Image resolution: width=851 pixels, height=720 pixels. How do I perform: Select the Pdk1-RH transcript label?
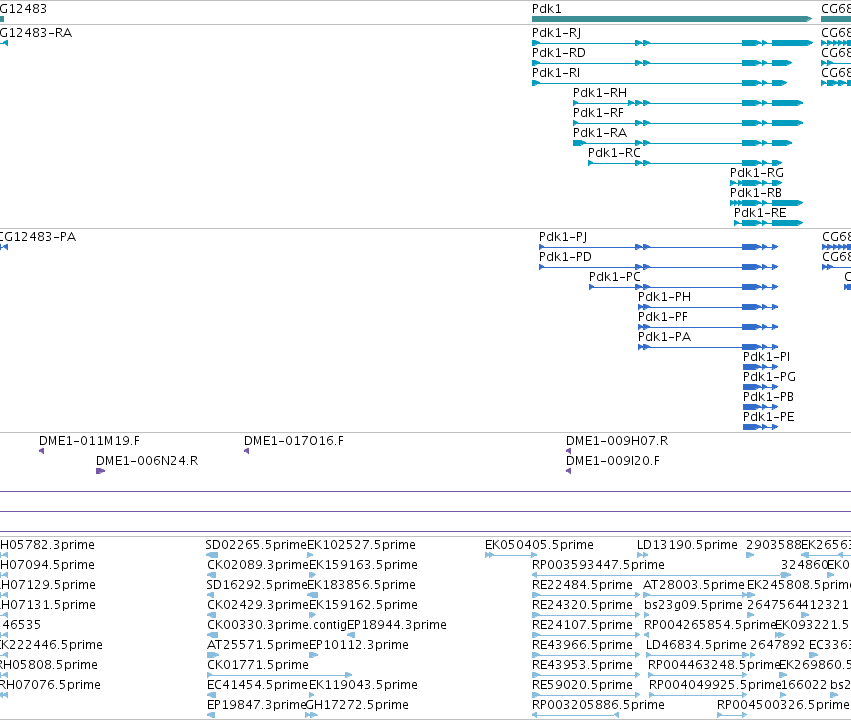pos(600,93)
